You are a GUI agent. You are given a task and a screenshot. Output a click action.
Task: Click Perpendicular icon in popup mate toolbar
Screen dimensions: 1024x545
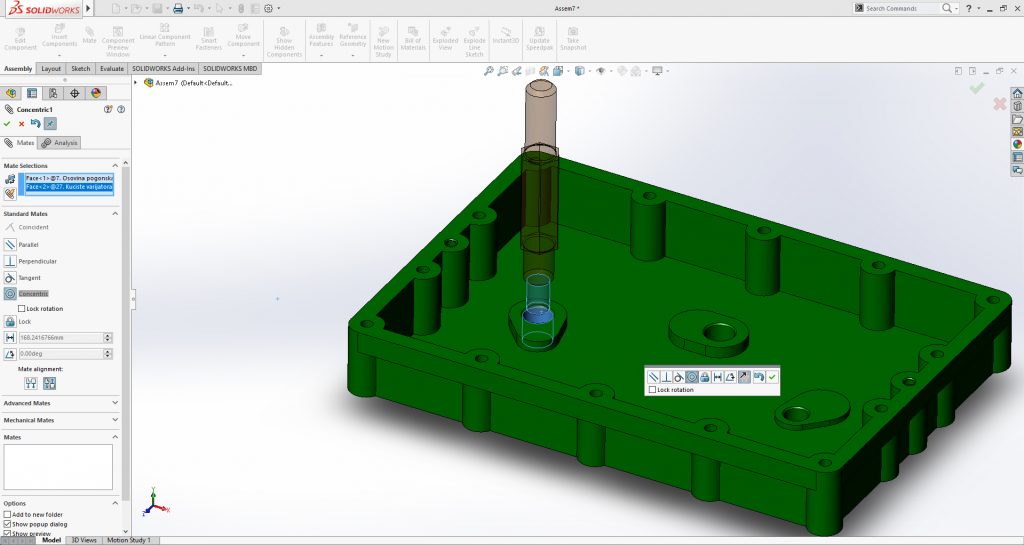point(666,377)
